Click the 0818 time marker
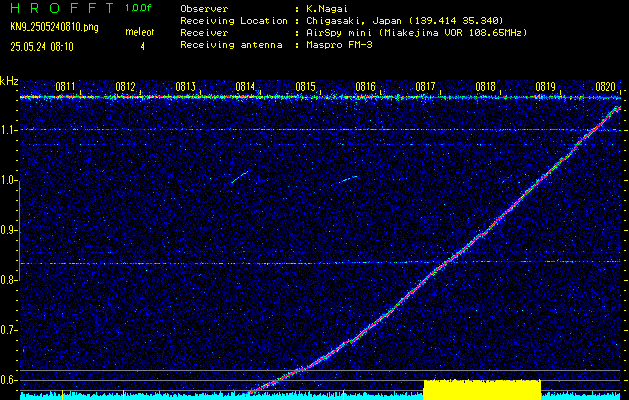629x400 pixels. point(485,86)
